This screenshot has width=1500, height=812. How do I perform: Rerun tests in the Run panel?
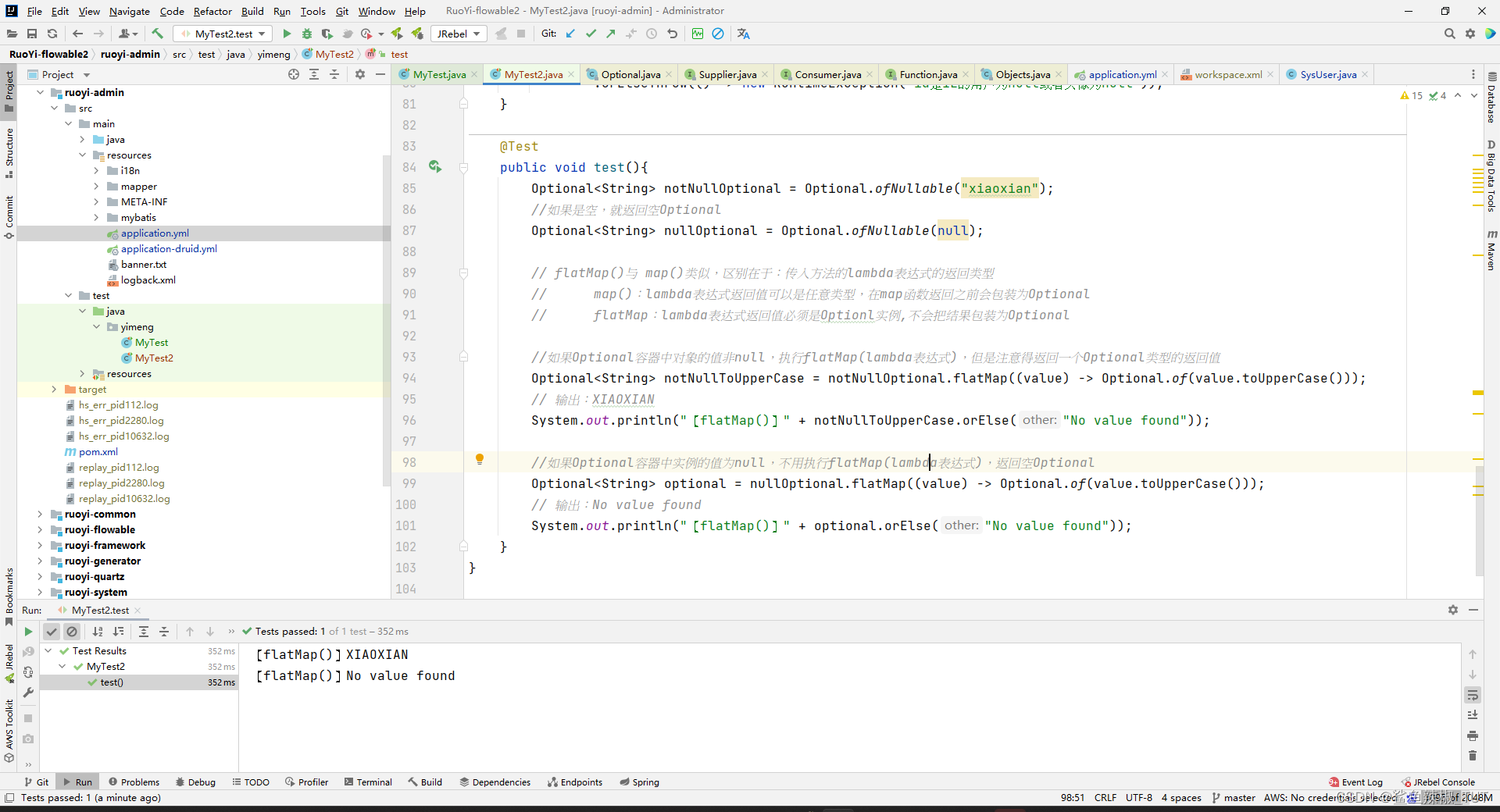(28, 632)
